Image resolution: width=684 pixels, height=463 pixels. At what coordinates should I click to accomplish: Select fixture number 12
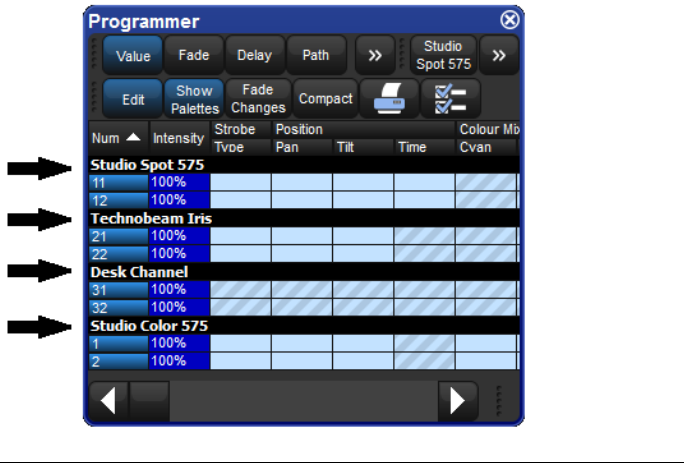(x=119, y=200)
